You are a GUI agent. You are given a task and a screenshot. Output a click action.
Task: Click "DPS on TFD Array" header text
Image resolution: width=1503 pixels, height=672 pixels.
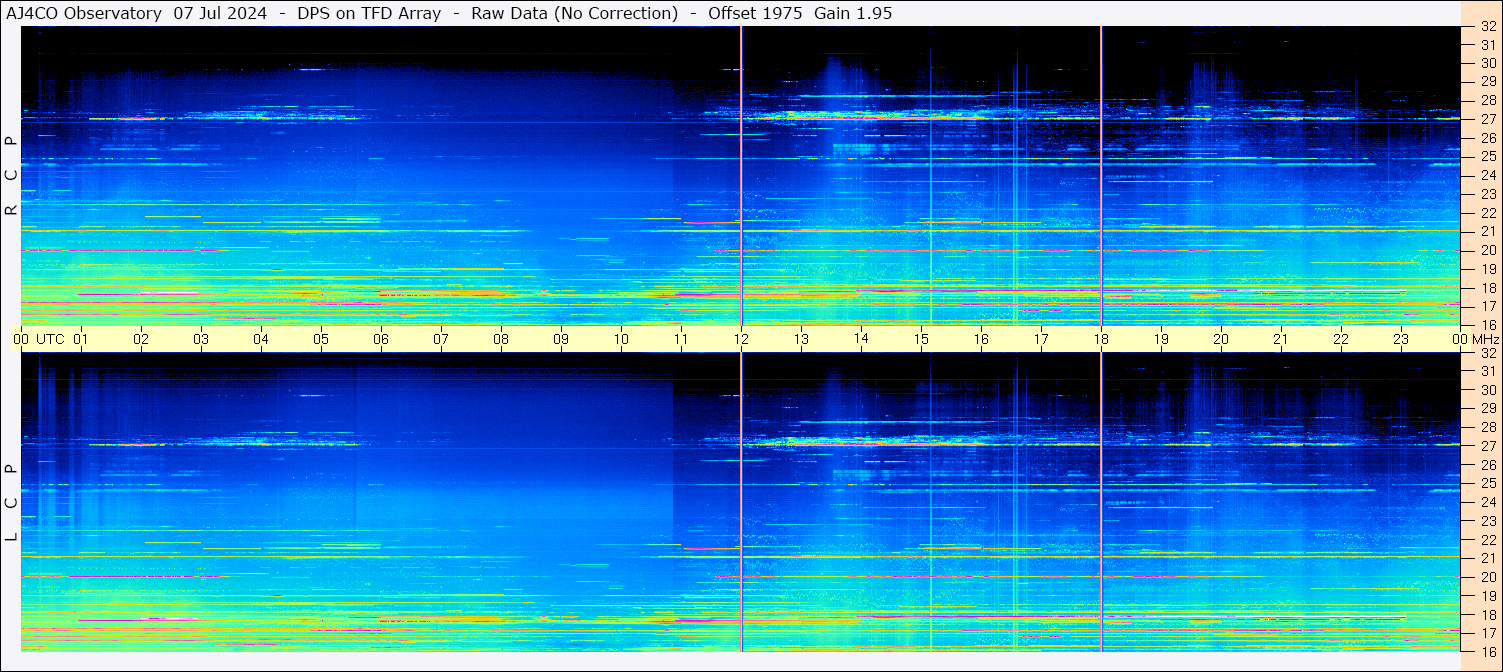point(369,14)
